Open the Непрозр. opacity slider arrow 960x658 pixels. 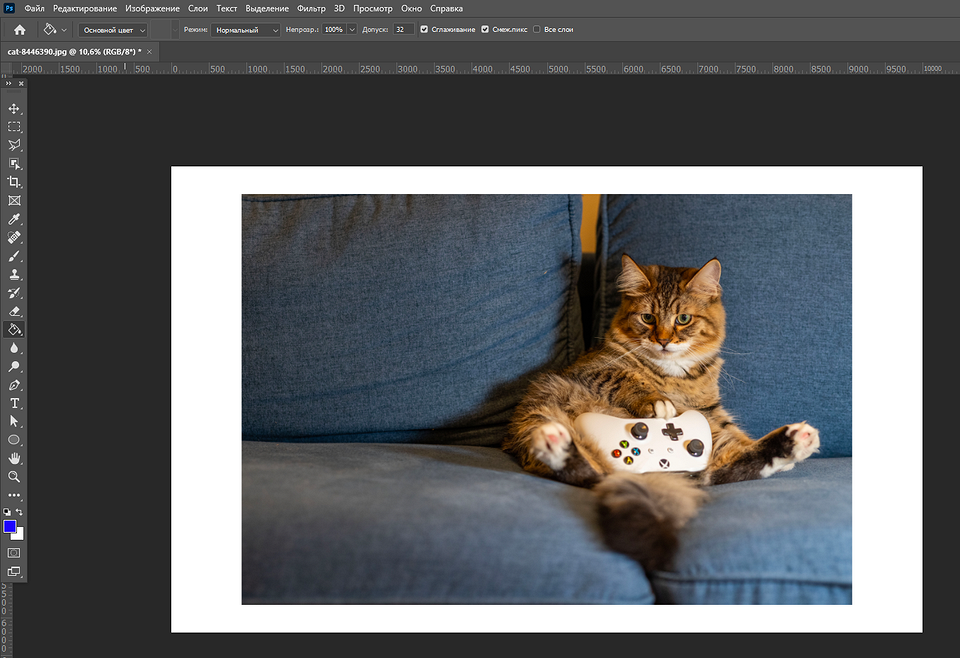352,30
